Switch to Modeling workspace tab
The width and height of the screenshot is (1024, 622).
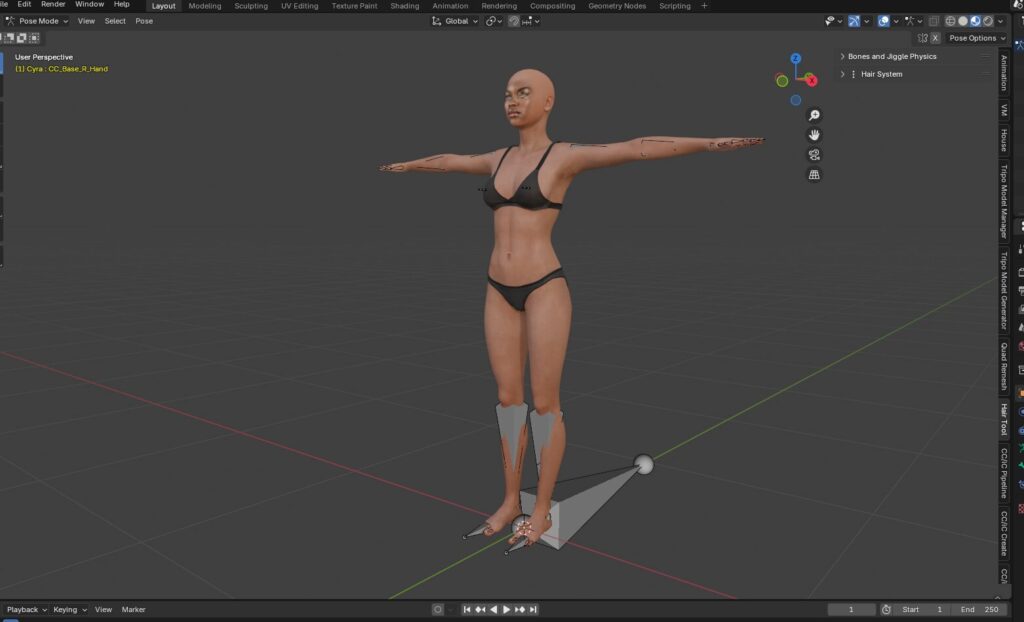coord(204,6)
